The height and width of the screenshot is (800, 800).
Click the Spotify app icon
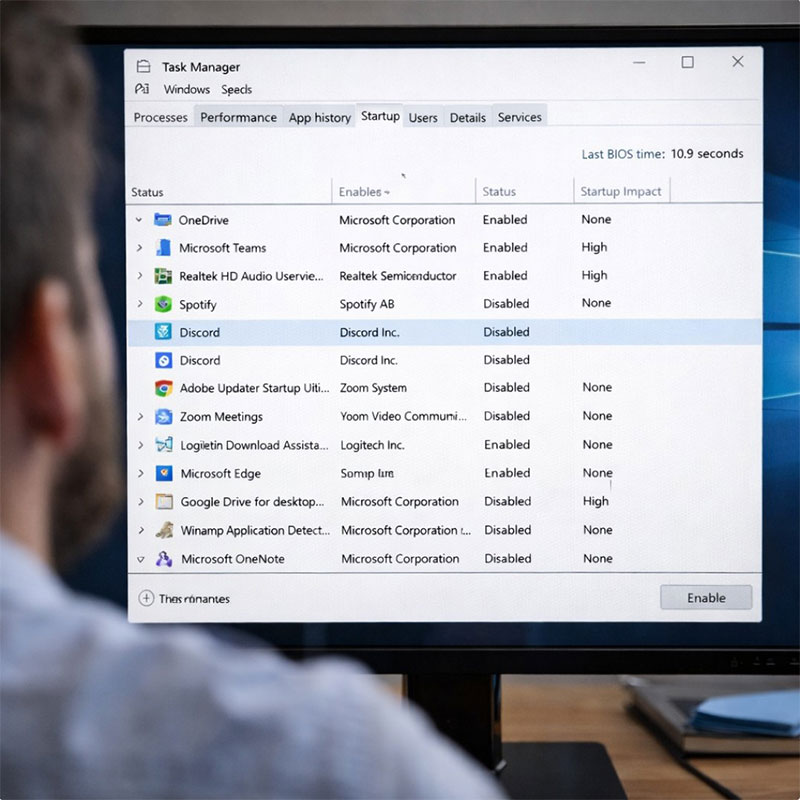[163, 304]
